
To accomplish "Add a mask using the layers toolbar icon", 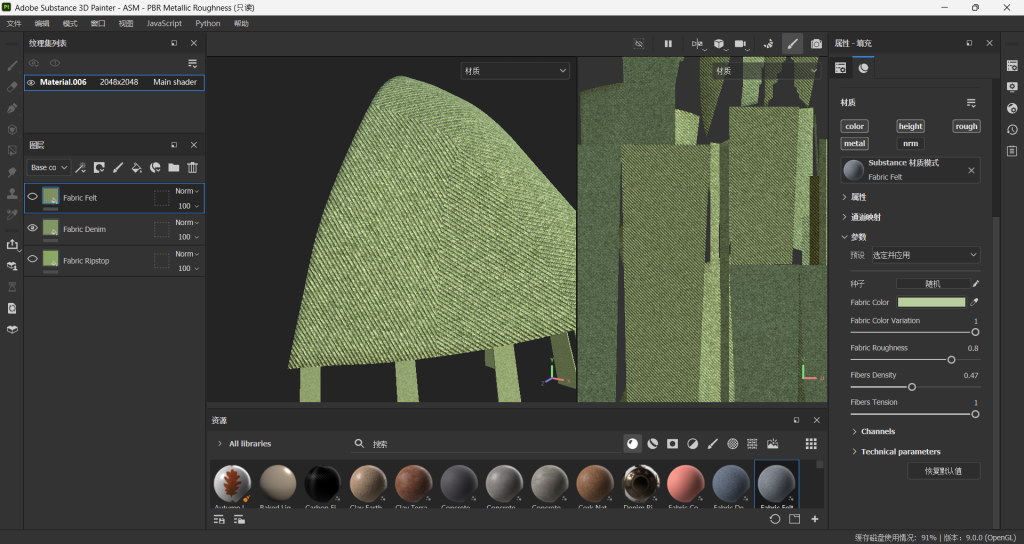I will 99,168.
